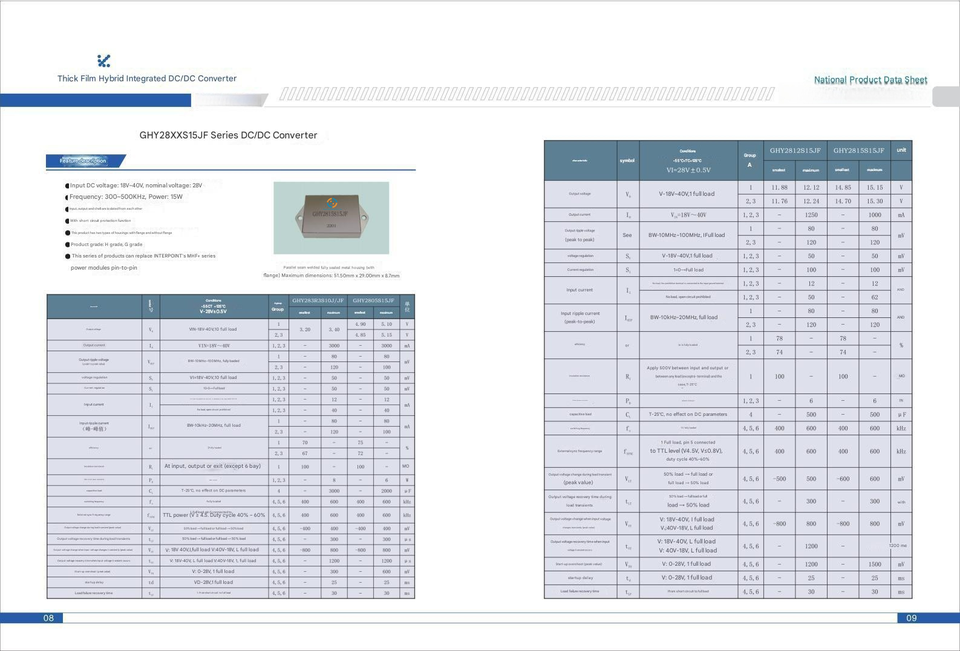Click 'At input, output or exit' table cell
The width and height of the screenshot is (960, 651).
(211, 466)
